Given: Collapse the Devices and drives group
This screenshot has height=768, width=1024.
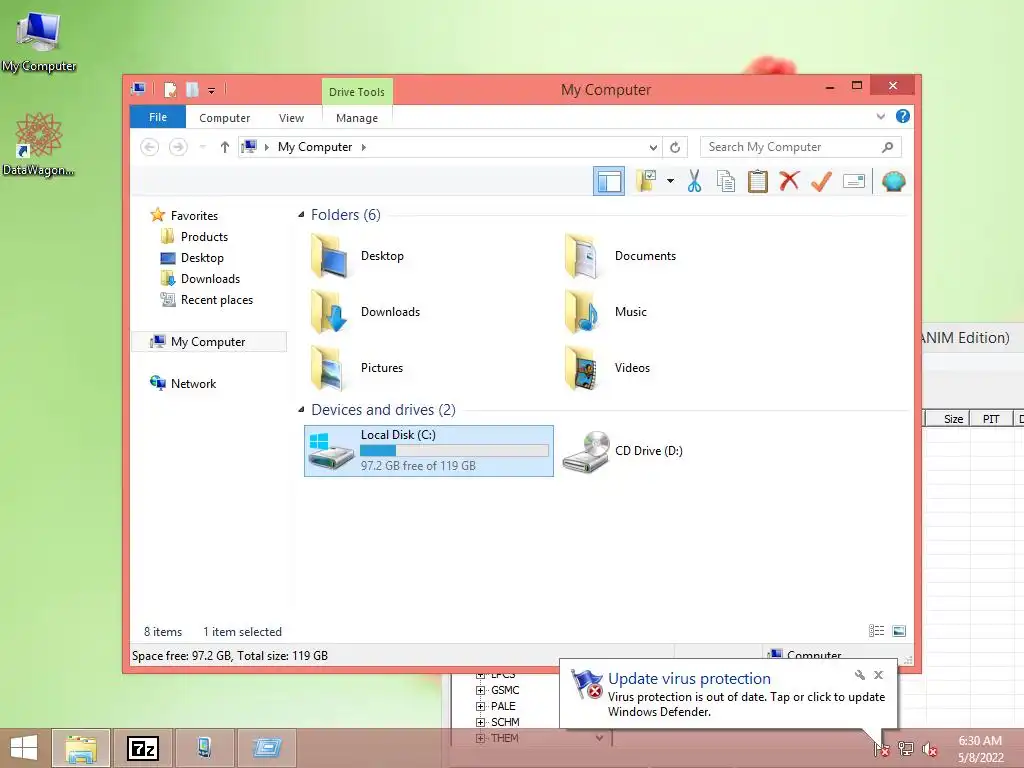Looking at the screenshot, I should (x=301, y=409).
